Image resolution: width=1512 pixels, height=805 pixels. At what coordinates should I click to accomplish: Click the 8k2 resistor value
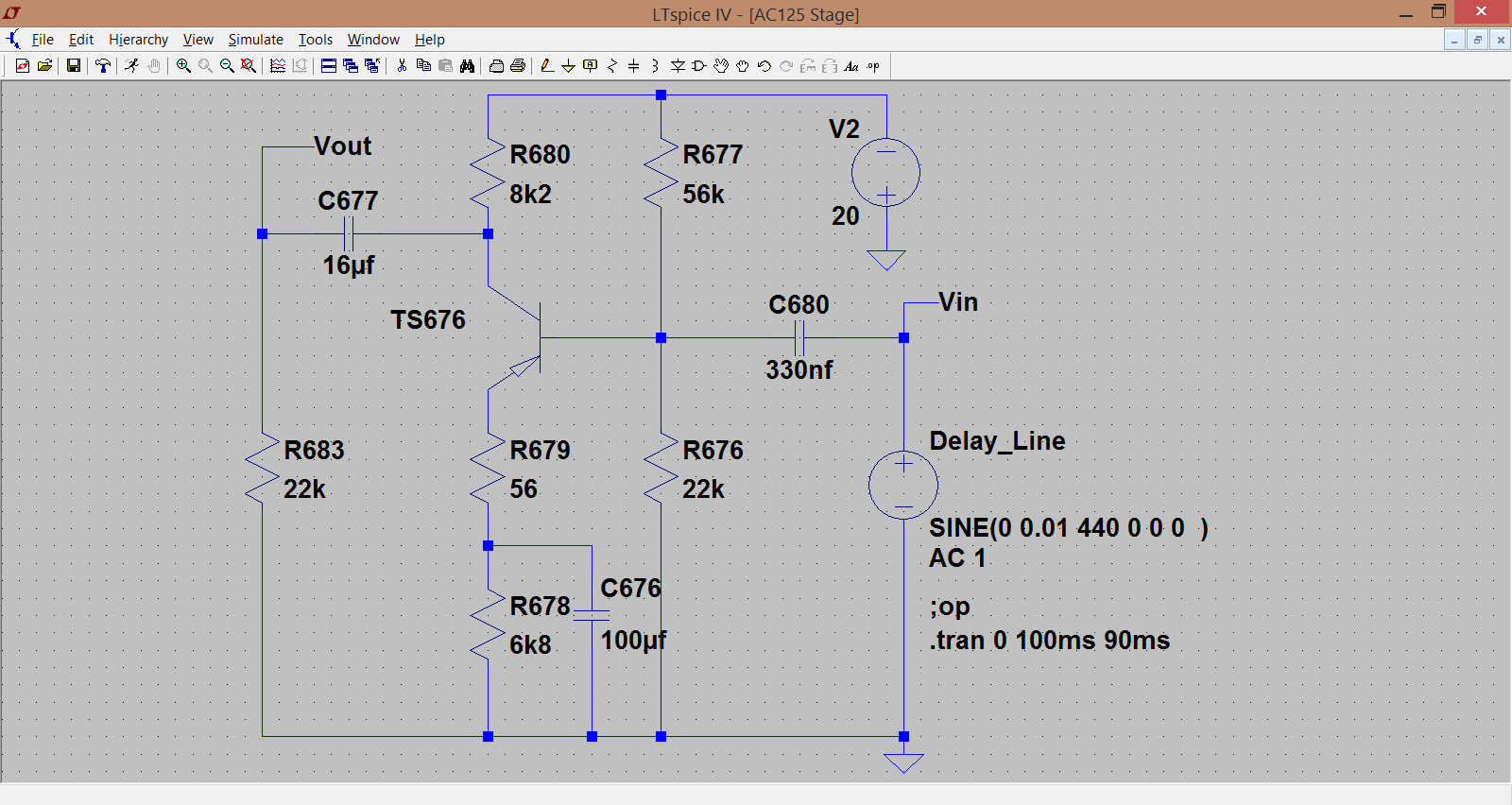click(x=530, y=195)
